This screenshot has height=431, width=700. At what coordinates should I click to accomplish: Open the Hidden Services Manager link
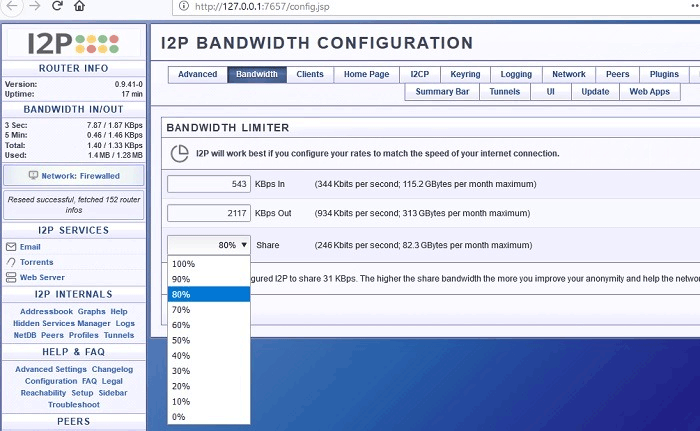click(x=62, y=323)
